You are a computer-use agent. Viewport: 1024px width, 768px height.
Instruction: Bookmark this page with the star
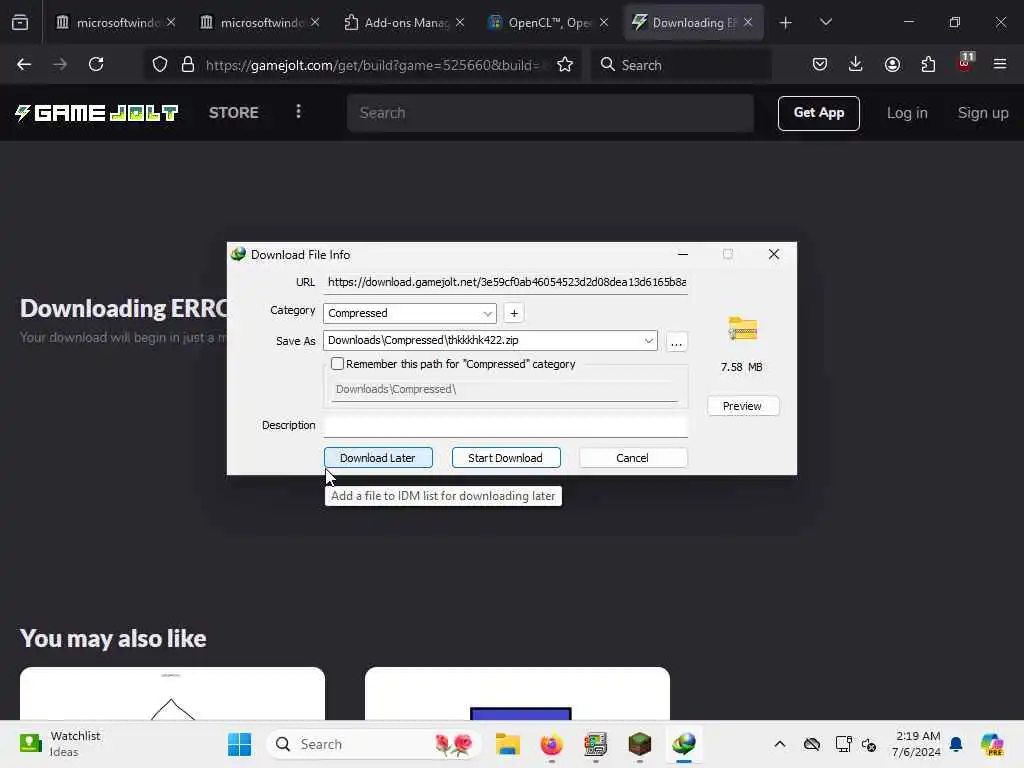[x=565, y=64]
